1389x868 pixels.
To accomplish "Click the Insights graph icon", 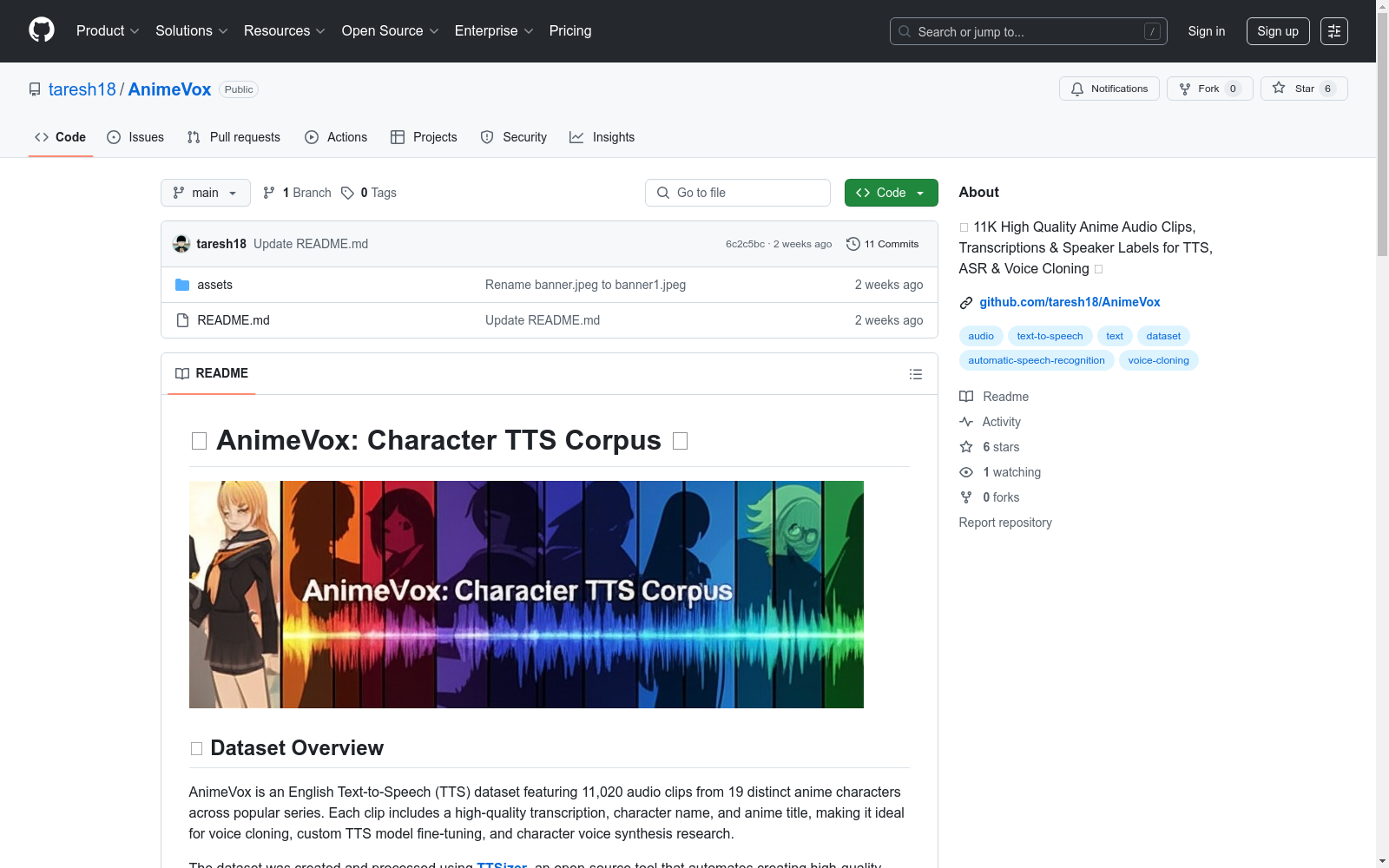I will point(576,137).
